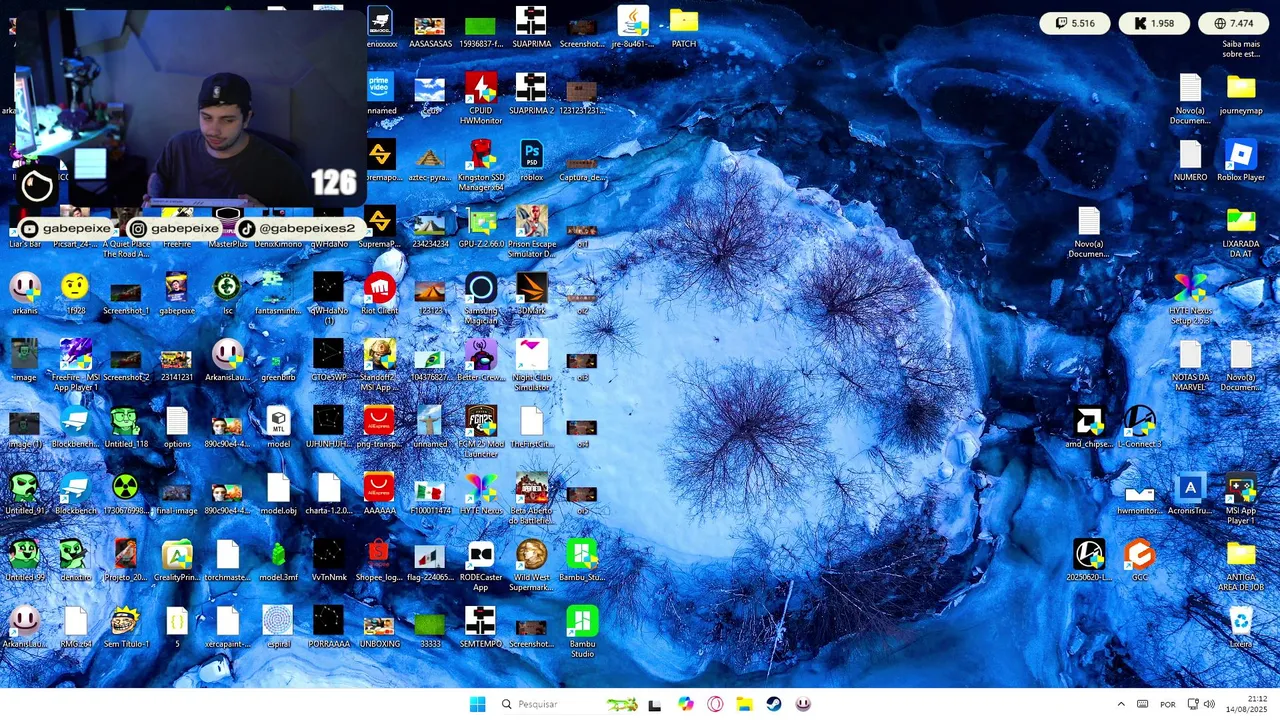Select the Better-Crew... Among Us icon

(480, 360)
